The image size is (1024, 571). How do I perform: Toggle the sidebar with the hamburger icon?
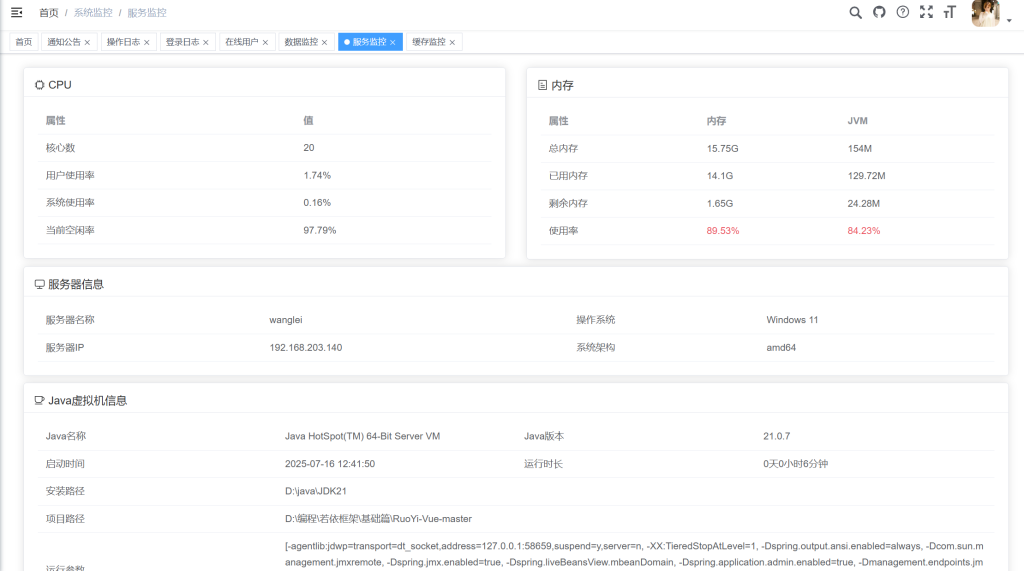click(x=16, y=12)
